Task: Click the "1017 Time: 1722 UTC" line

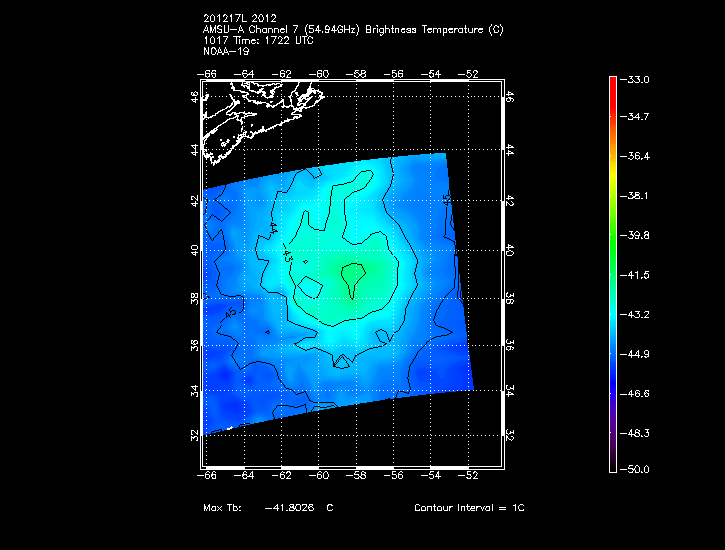Action: [x=258, y=41]
